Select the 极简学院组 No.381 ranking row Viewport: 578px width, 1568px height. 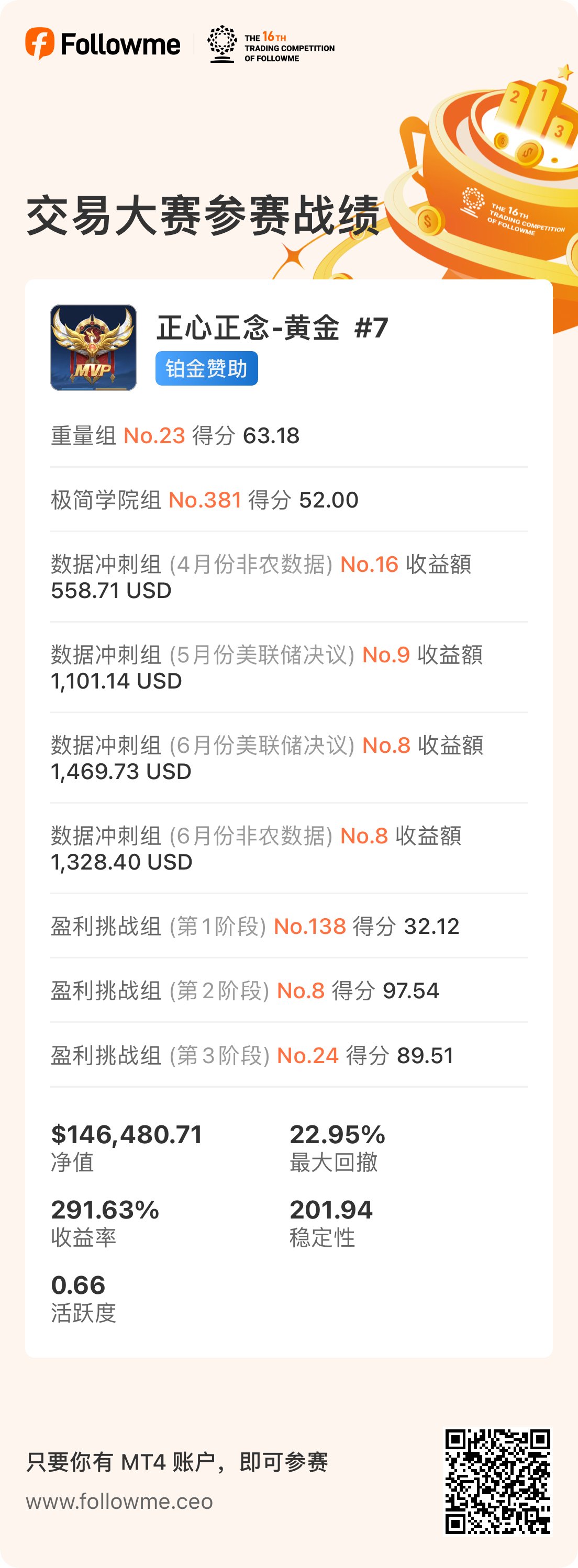[x=288, y=500]
